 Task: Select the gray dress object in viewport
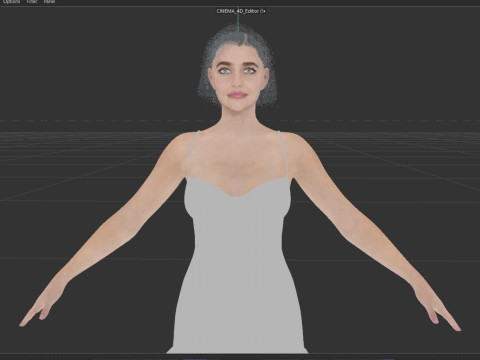tap(237, 260)
